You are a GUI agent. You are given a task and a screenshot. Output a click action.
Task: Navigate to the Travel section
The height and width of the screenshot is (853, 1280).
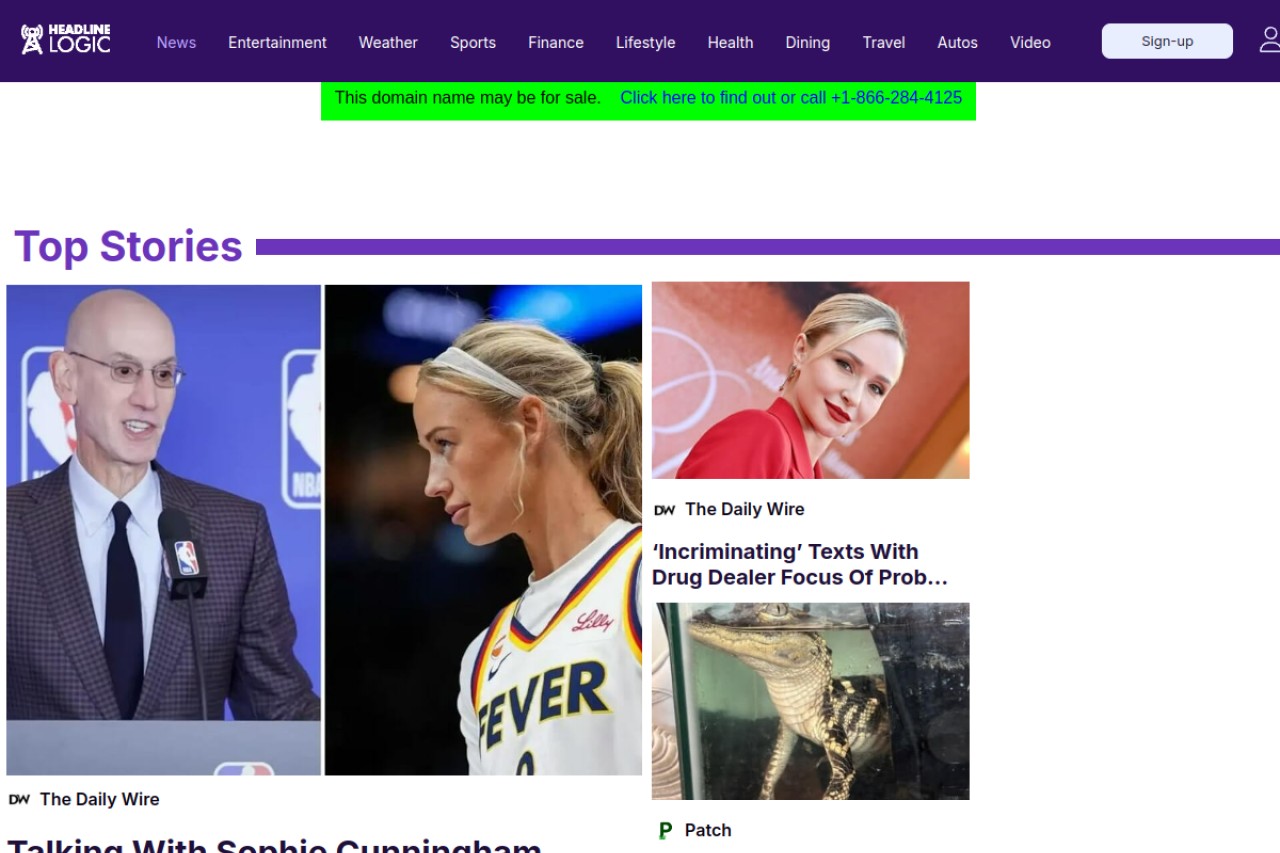884,42
